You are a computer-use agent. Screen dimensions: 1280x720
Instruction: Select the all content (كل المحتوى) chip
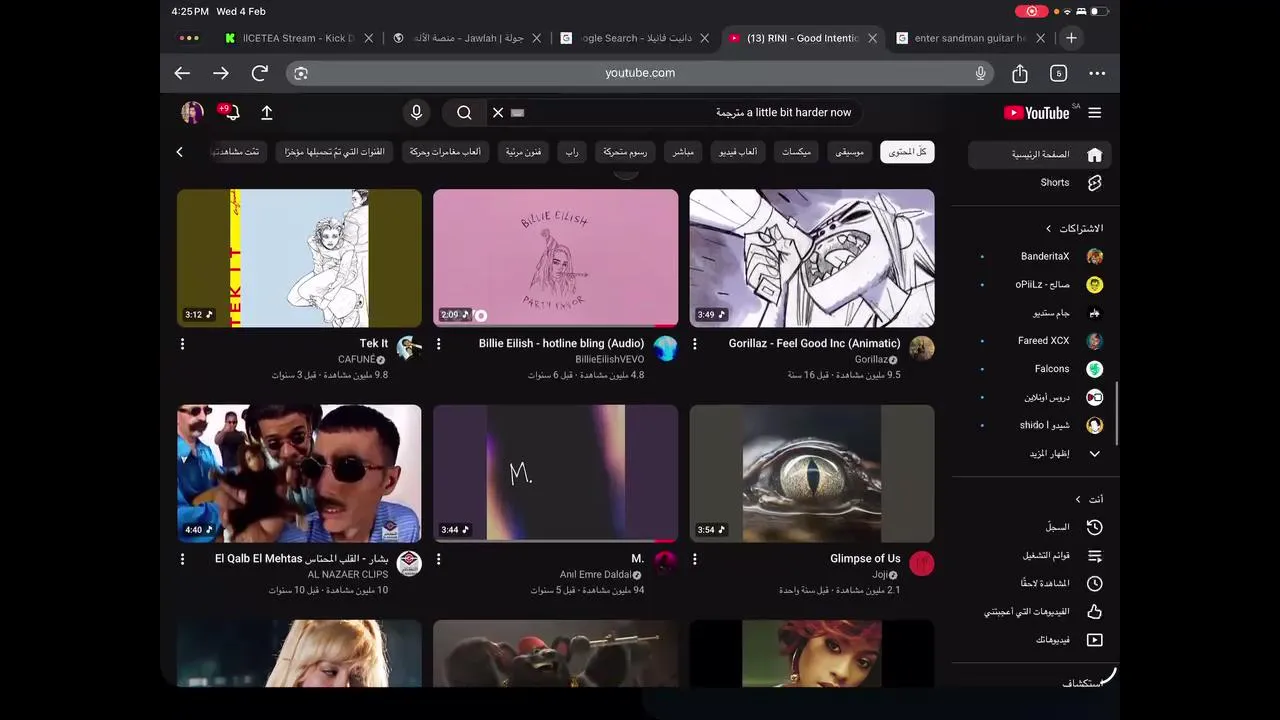907,152
